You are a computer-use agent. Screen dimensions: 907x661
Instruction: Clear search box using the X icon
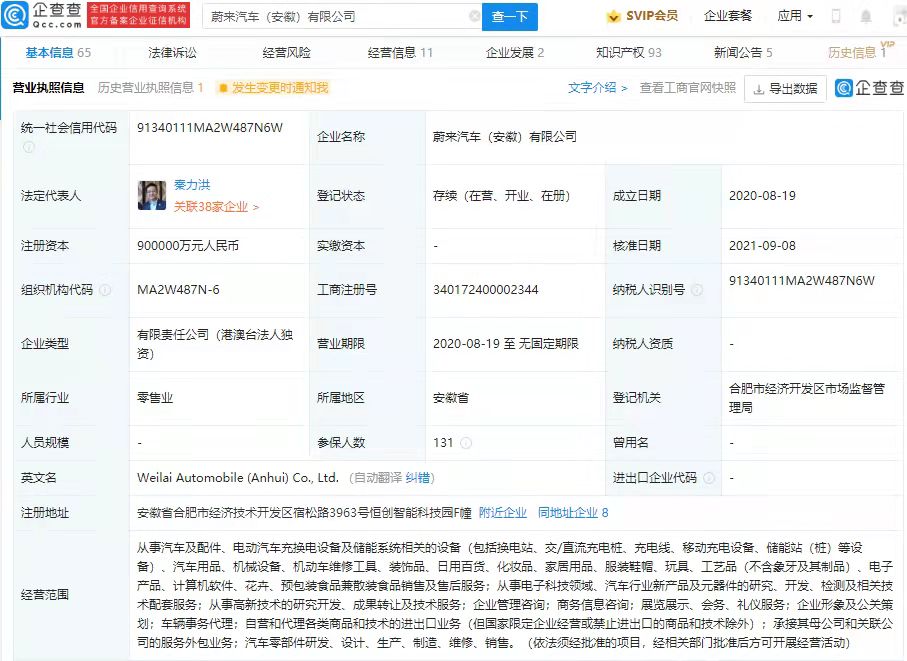point(477,16)
